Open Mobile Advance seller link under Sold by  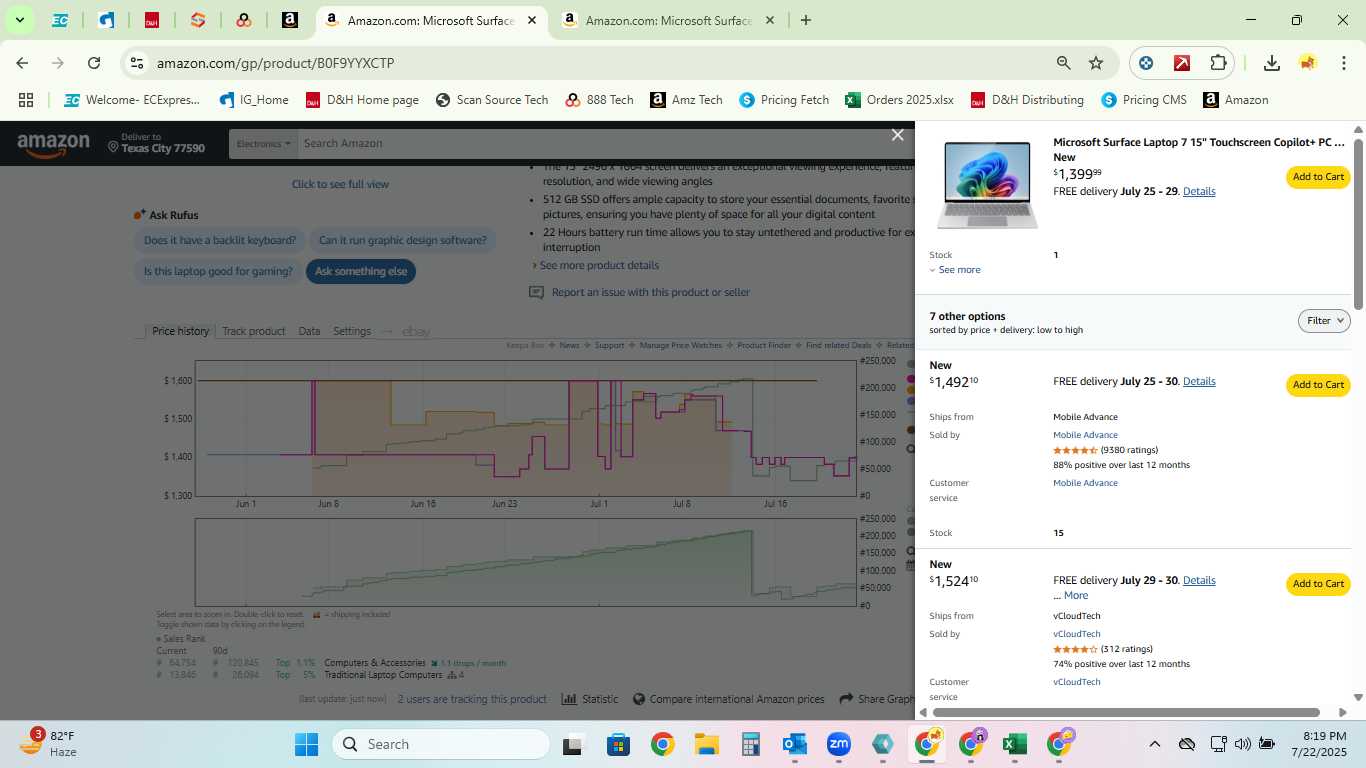pyautogui.click(x=1085, y=435)
